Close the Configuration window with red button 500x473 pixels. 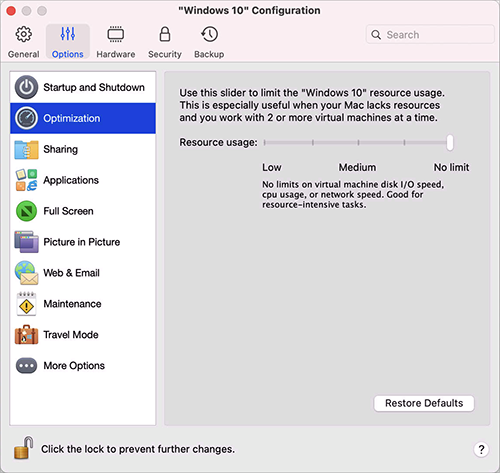[11, 11]
